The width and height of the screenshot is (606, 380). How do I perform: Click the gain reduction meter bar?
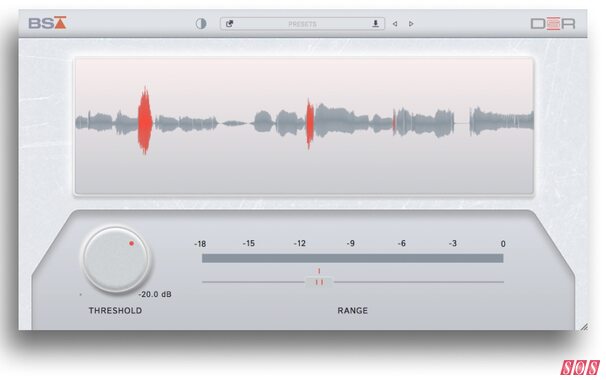352,258
